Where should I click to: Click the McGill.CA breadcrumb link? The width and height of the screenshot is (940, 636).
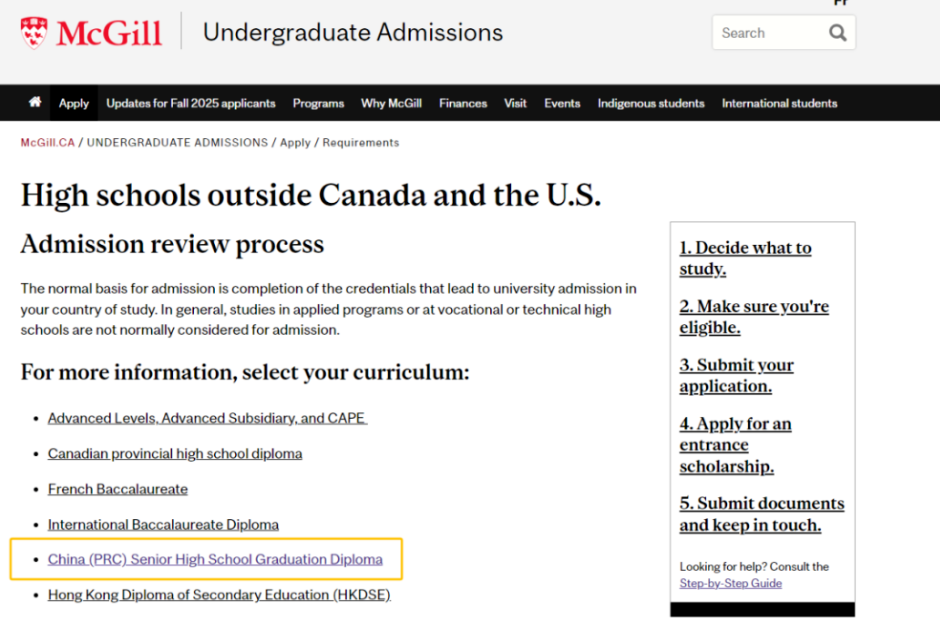pyautogui.click(x=47, y=143)
